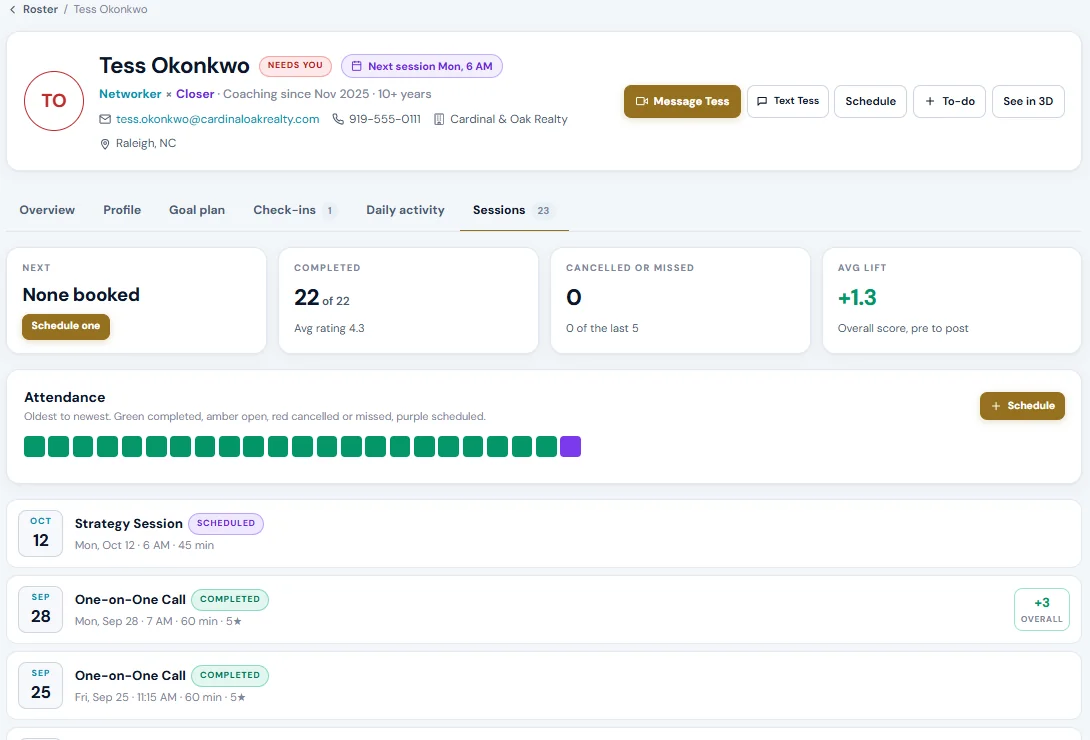Screen dimensions: 1090x740
Task: Click the SCHEDULED status pill
Action: pyautogui.click(x=226, y=523)
